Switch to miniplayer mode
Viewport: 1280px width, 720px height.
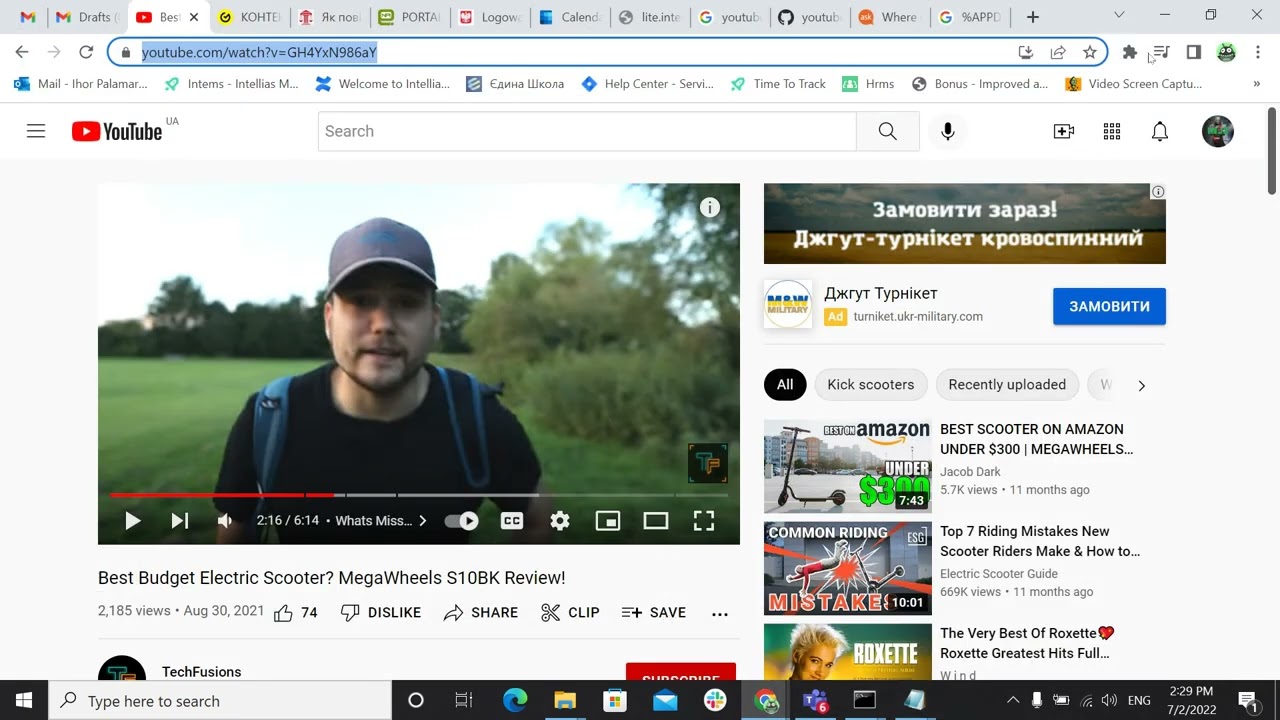coord(608,520)
